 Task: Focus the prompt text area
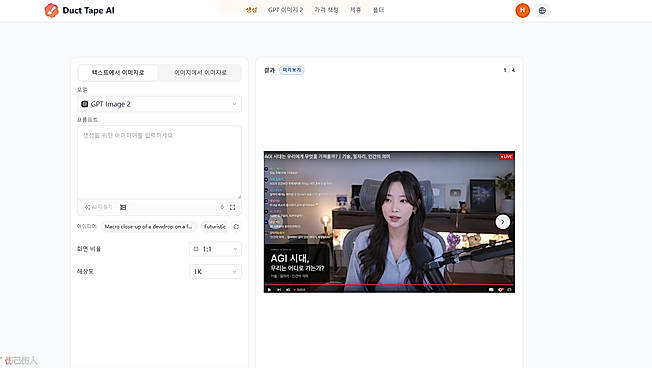click(159, 163)
